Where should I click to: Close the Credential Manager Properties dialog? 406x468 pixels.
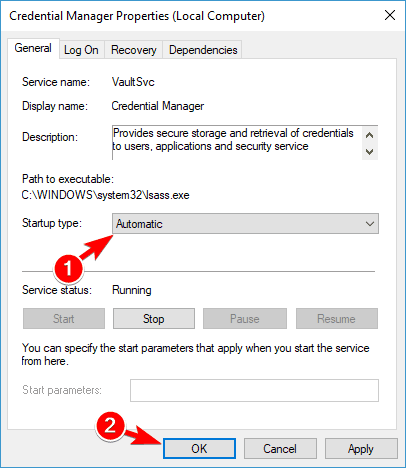pyautogui.click(x=390, y=15)
